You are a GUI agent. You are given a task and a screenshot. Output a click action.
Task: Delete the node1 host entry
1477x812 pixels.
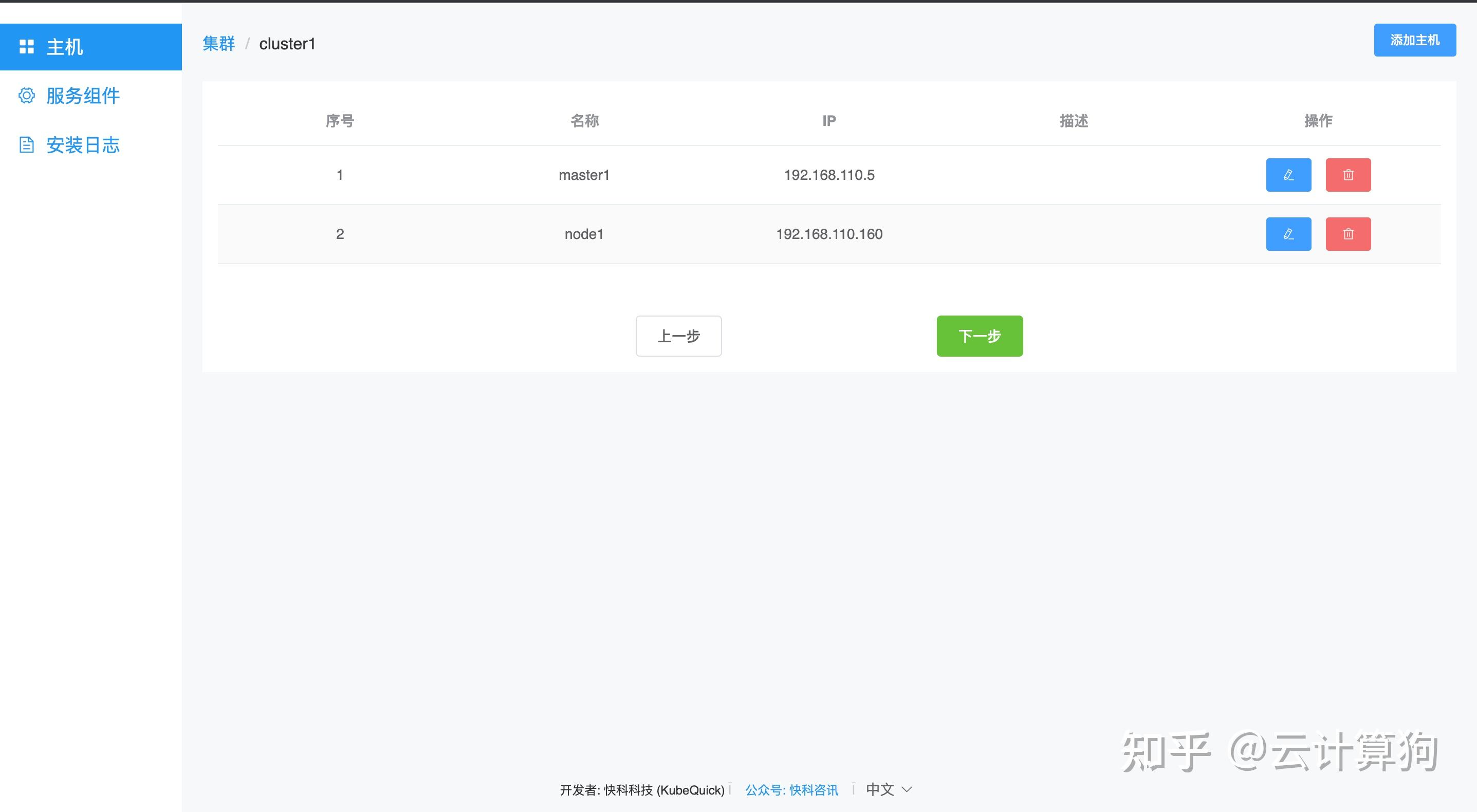1347,234
